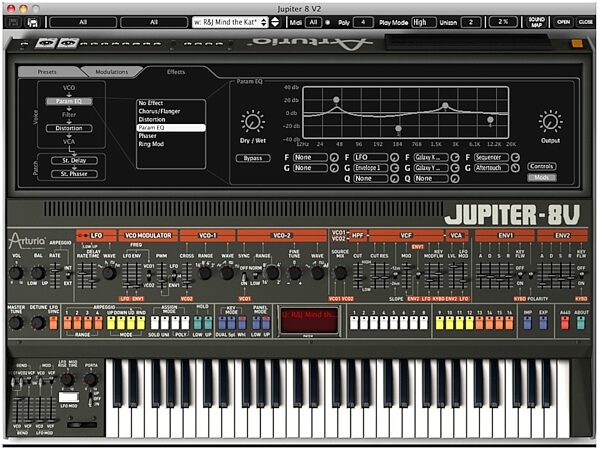Click the PORTA portamento knob
The height and width of the screenshot is (450, 600).
click(90, 379)
